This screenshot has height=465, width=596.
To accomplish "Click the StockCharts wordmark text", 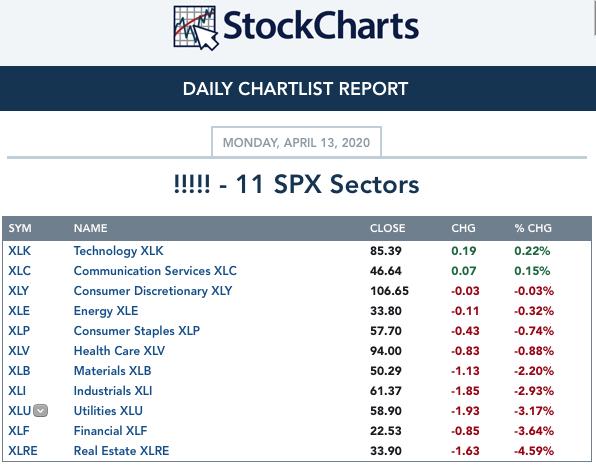I will pyautogui.click(x=321, y=26).
